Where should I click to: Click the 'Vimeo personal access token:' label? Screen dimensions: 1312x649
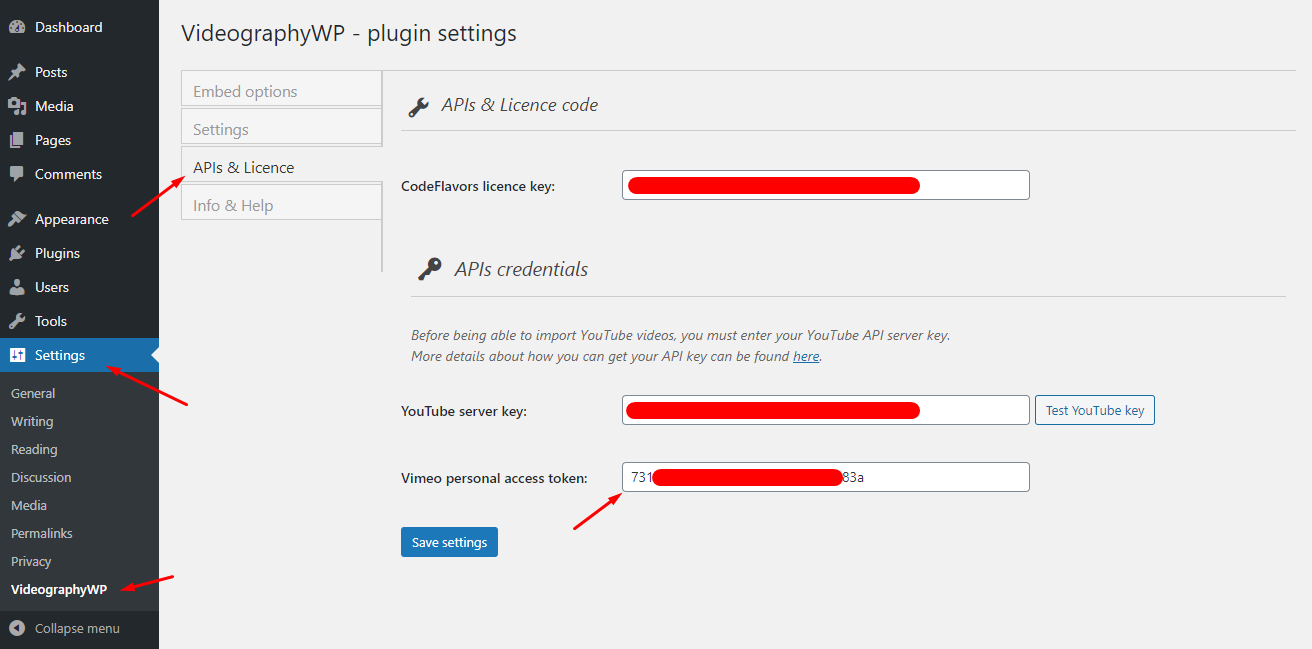(494, 478)
